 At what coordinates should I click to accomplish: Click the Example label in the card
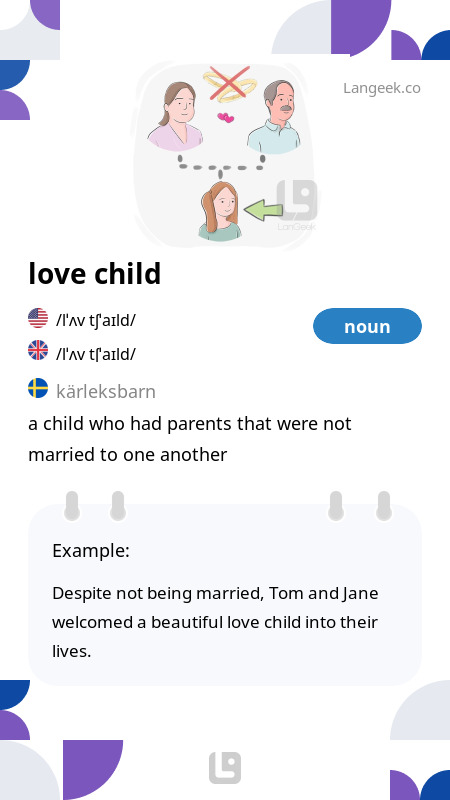(x=91, y=551)
